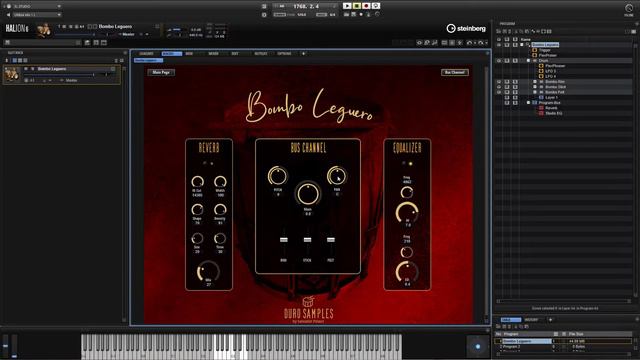The height and width of the screenshot is (360, 640).
Task: Adjust the Reverb Width knob
Action: click(x=220, y=182)
